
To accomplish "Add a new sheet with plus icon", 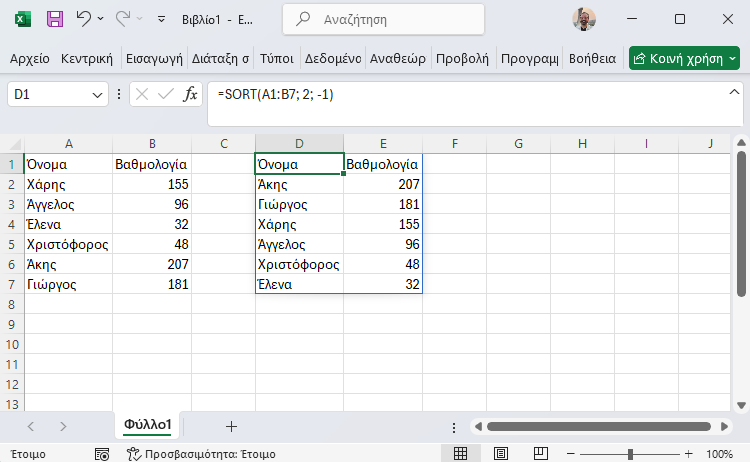I will point(231,426).
